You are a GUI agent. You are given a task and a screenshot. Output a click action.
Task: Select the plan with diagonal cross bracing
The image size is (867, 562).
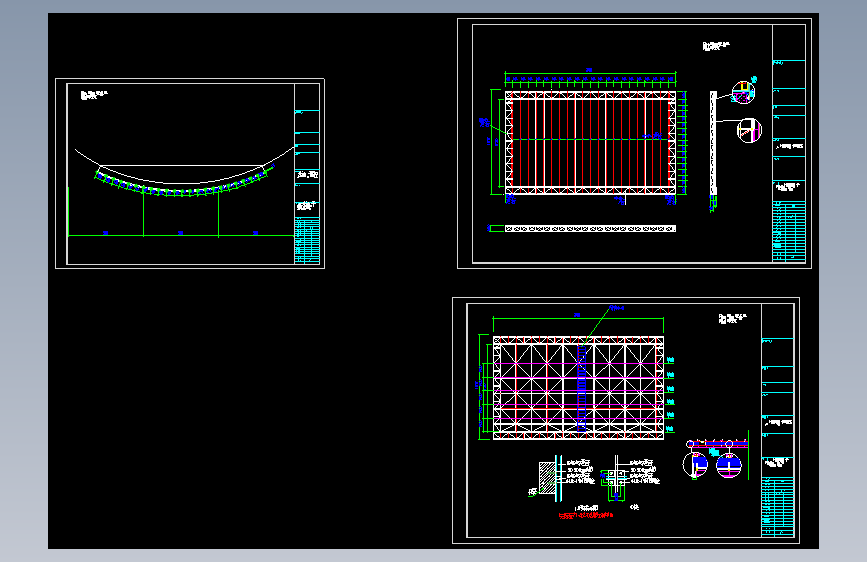click(x=578, y=388)
